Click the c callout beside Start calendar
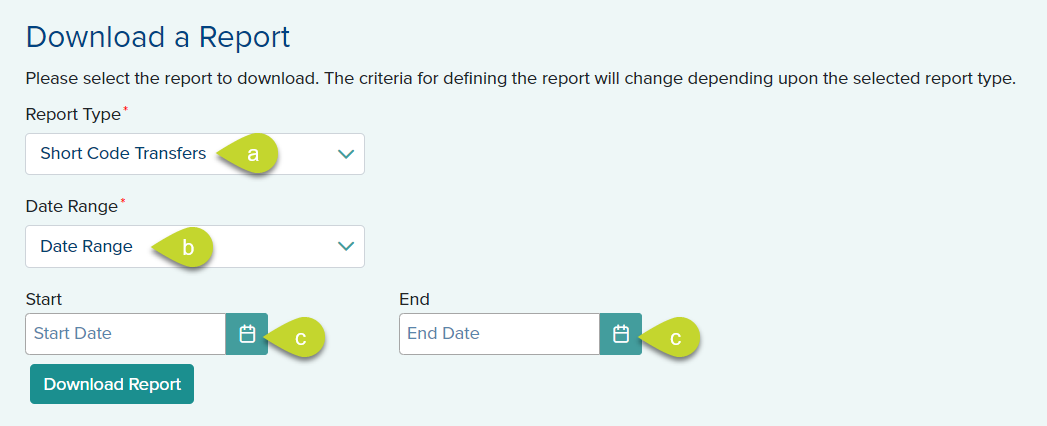This screenshot has height=426, width=1047. click(300, 338)
